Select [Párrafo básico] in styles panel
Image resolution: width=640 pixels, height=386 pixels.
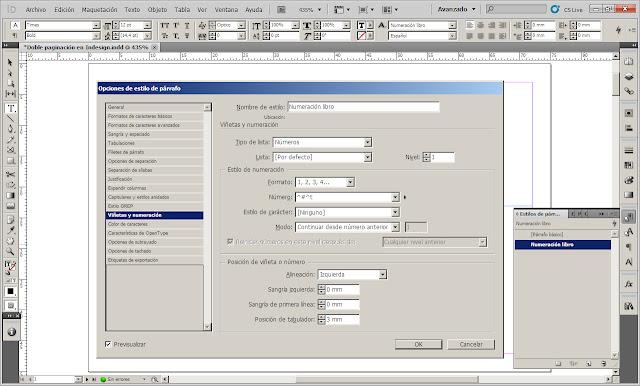563,235
